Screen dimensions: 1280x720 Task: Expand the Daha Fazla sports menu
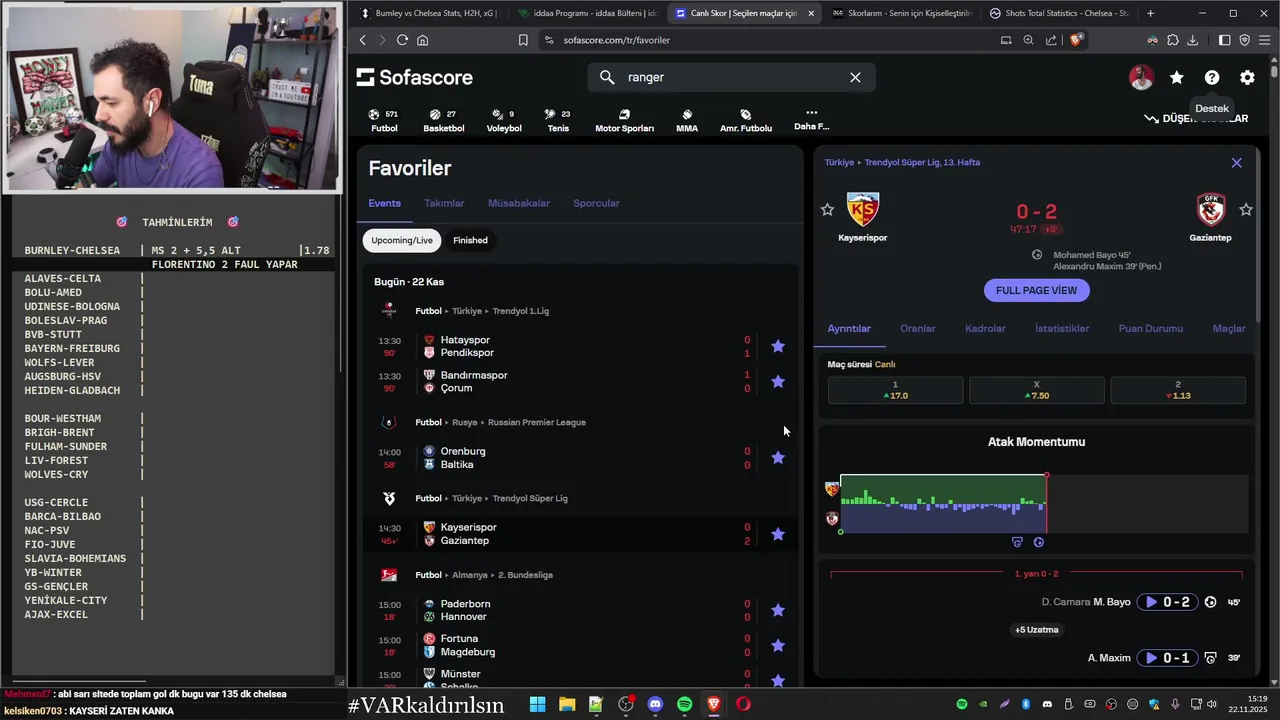[x=811, y=120]
